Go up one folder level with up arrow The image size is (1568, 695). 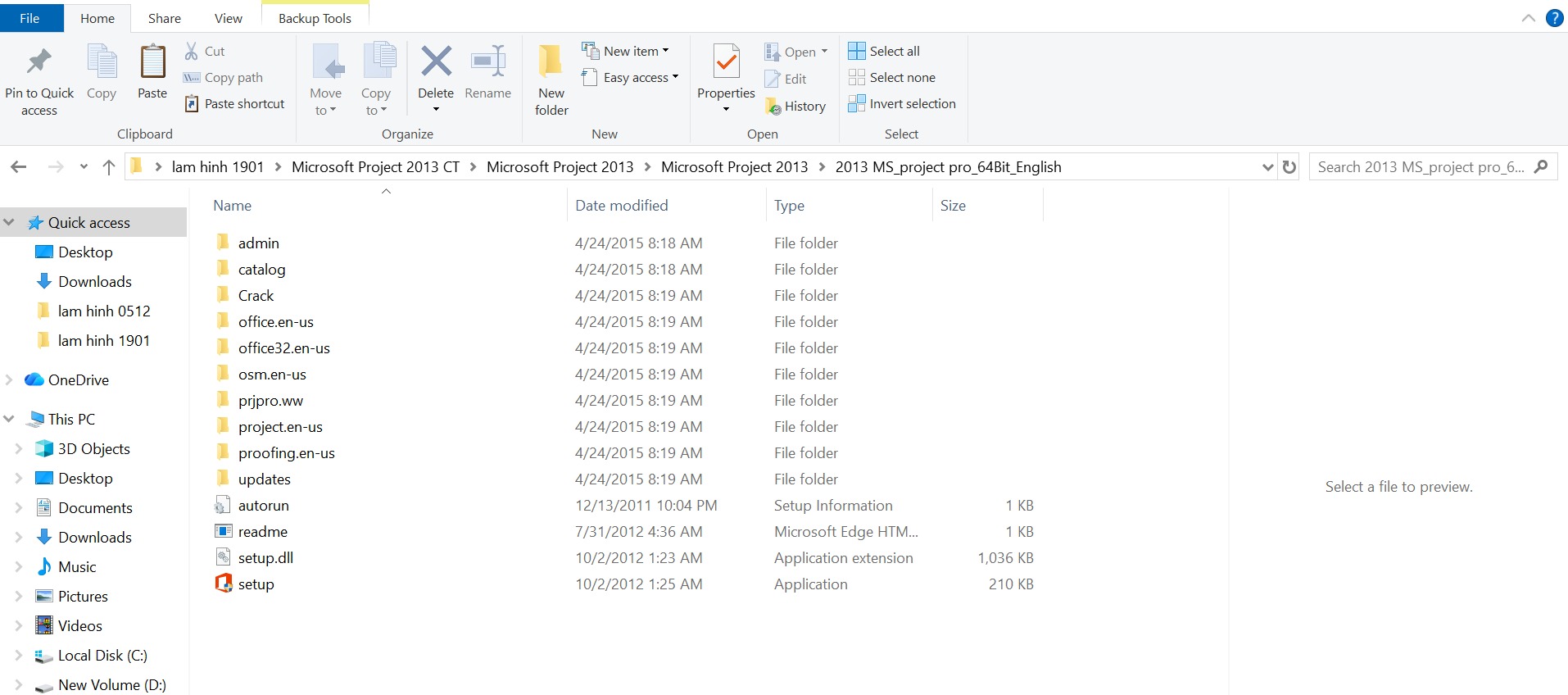109,167
